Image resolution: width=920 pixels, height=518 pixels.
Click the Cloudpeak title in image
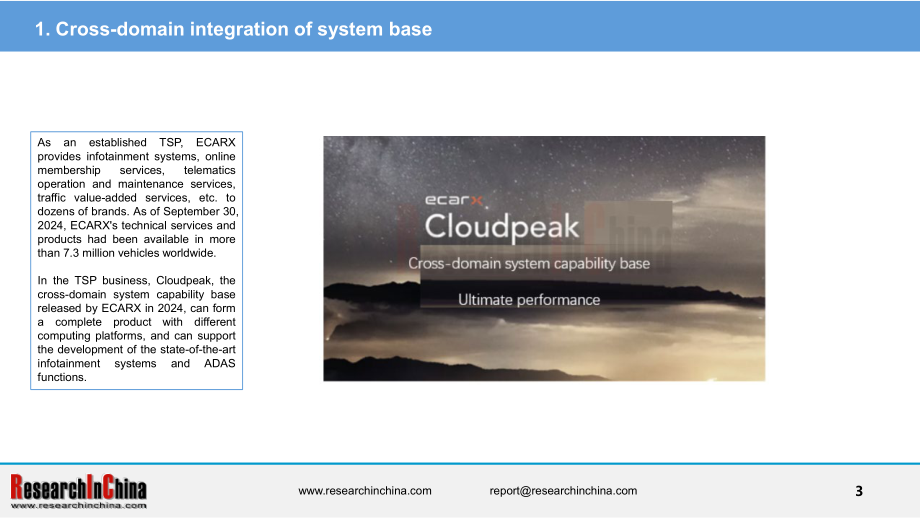(502, 226)
